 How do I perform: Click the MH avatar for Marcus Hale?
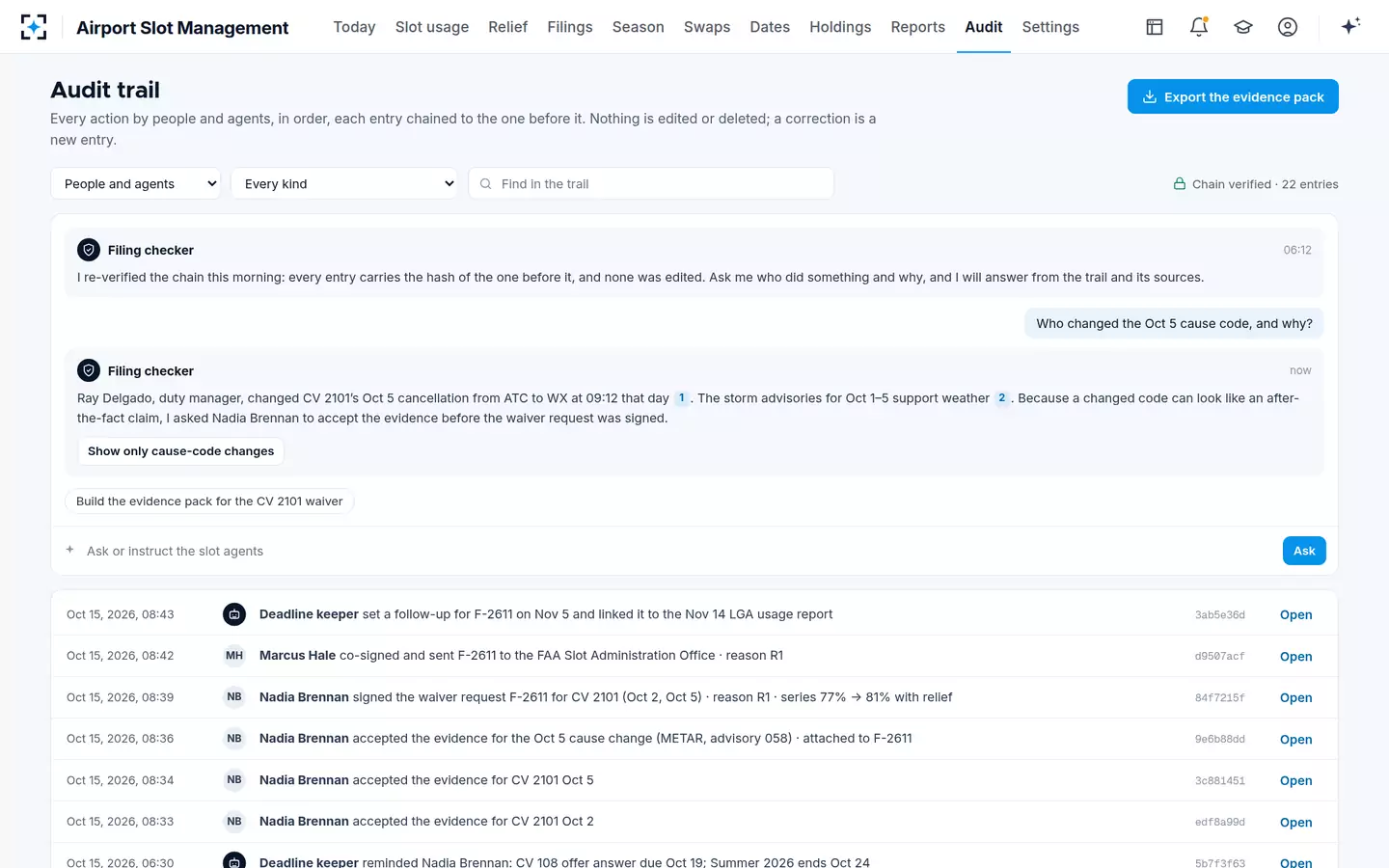(234, 656)
